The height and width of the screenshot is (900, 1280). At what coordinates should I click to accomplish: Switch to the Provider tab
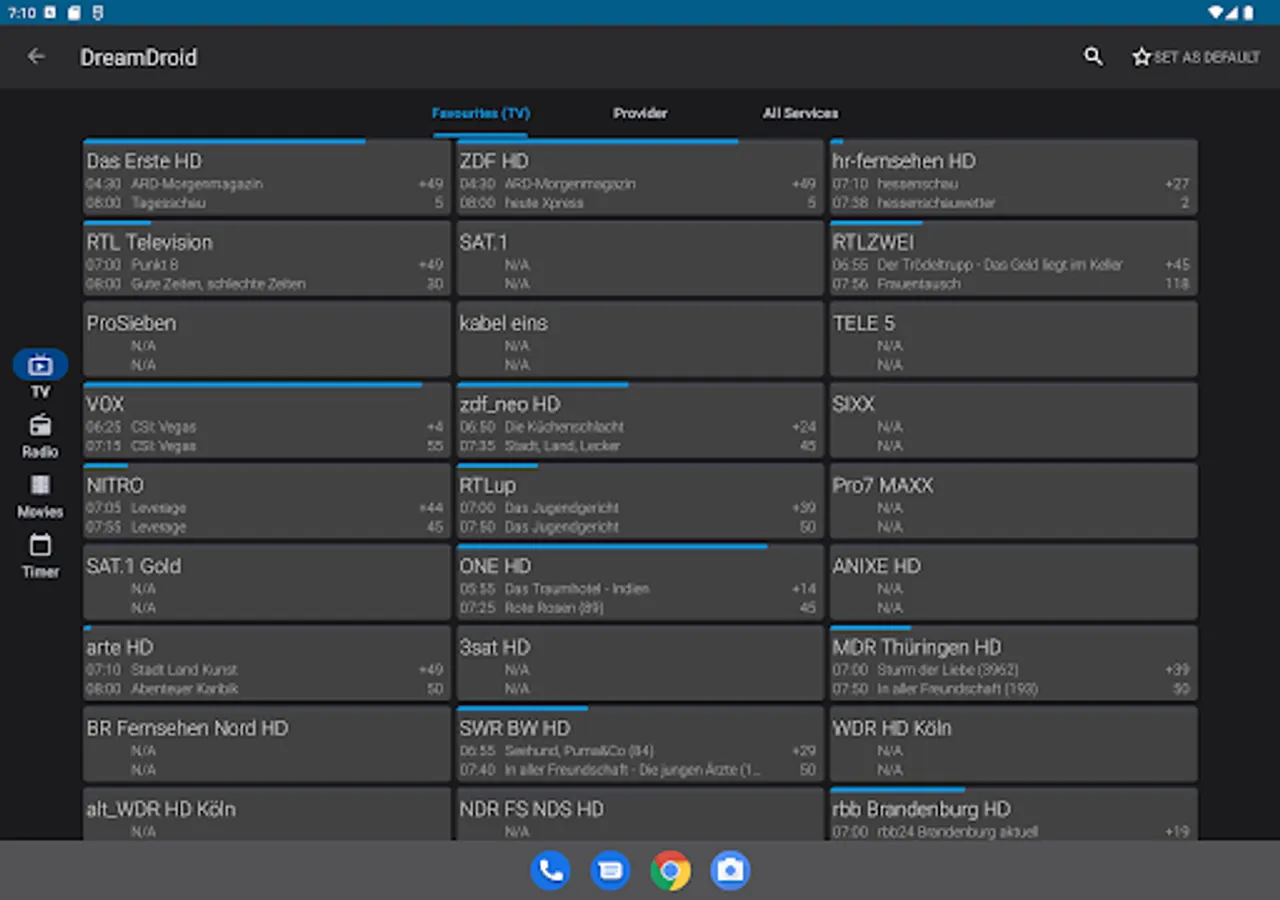pos(640,113)
